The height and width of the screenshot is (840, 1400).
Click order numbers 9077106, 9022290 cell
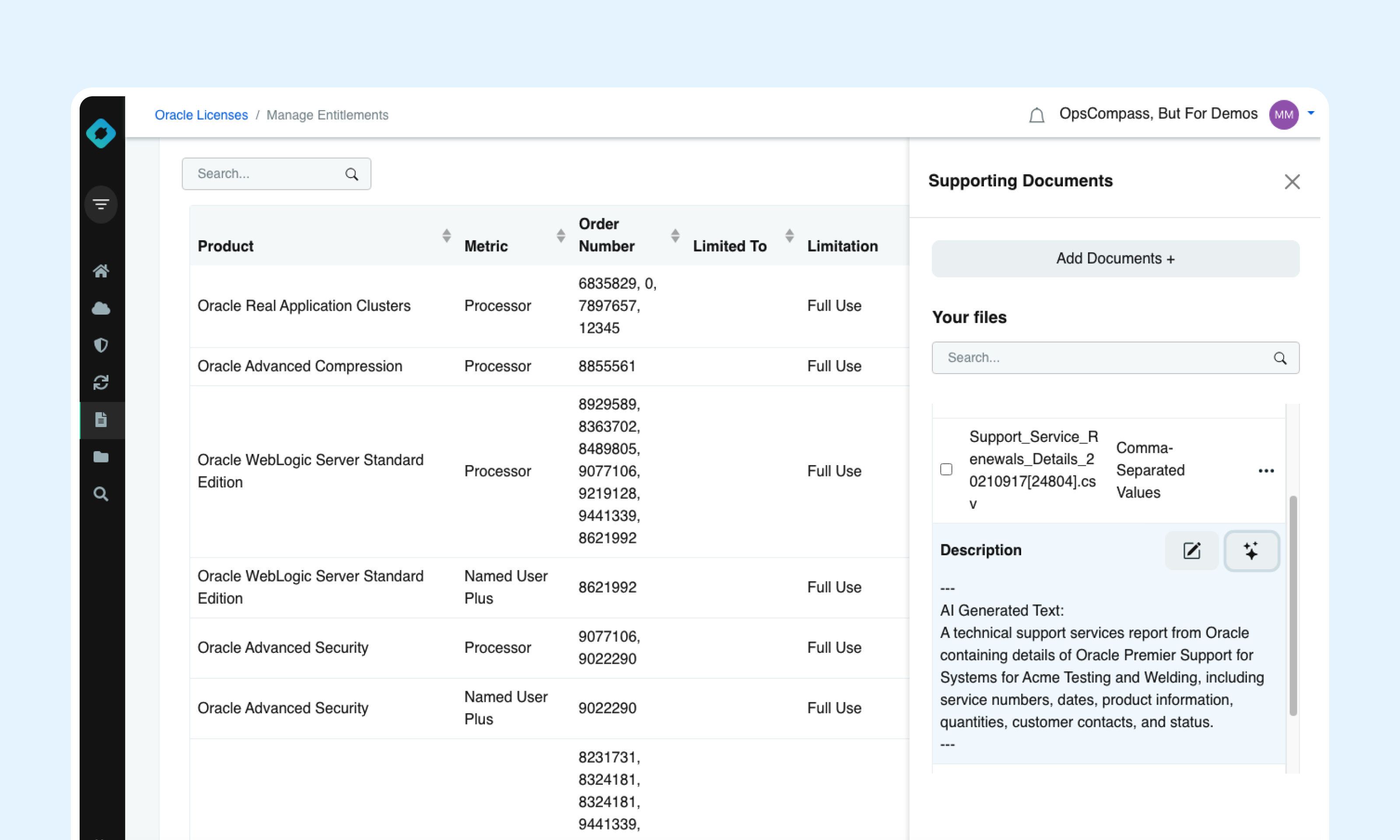click(609, 647)
